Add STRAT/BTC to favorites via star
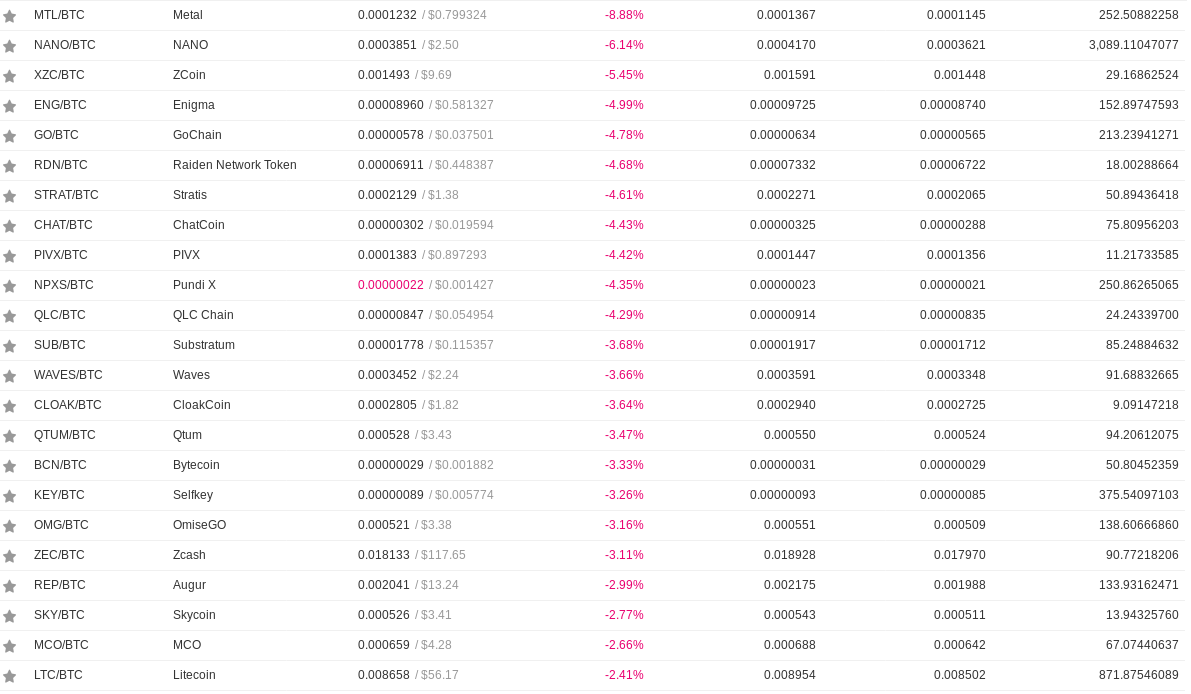 point(10,196)
